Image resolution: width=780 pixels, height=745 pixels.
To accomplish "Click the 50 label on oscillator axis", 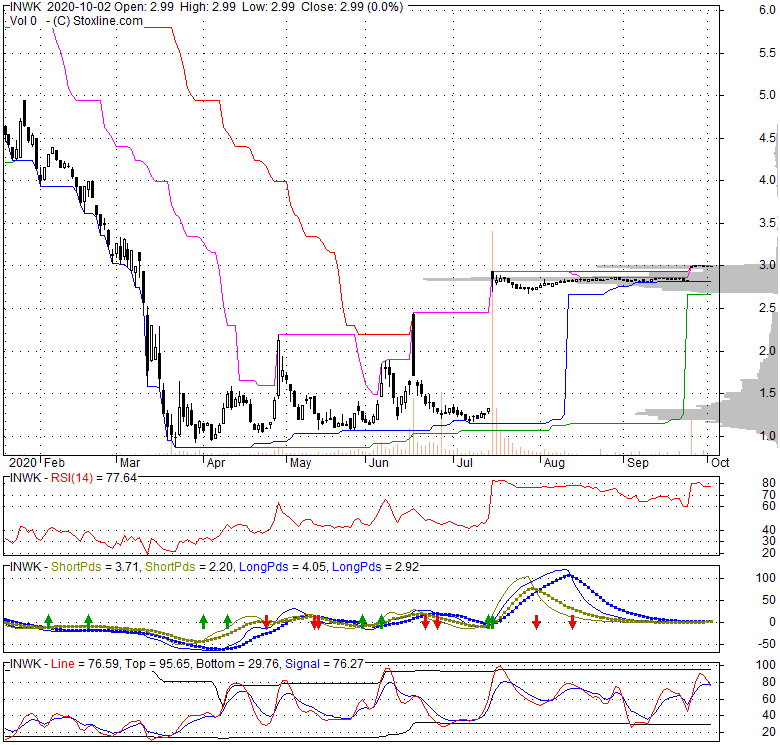I will point(769,600).
